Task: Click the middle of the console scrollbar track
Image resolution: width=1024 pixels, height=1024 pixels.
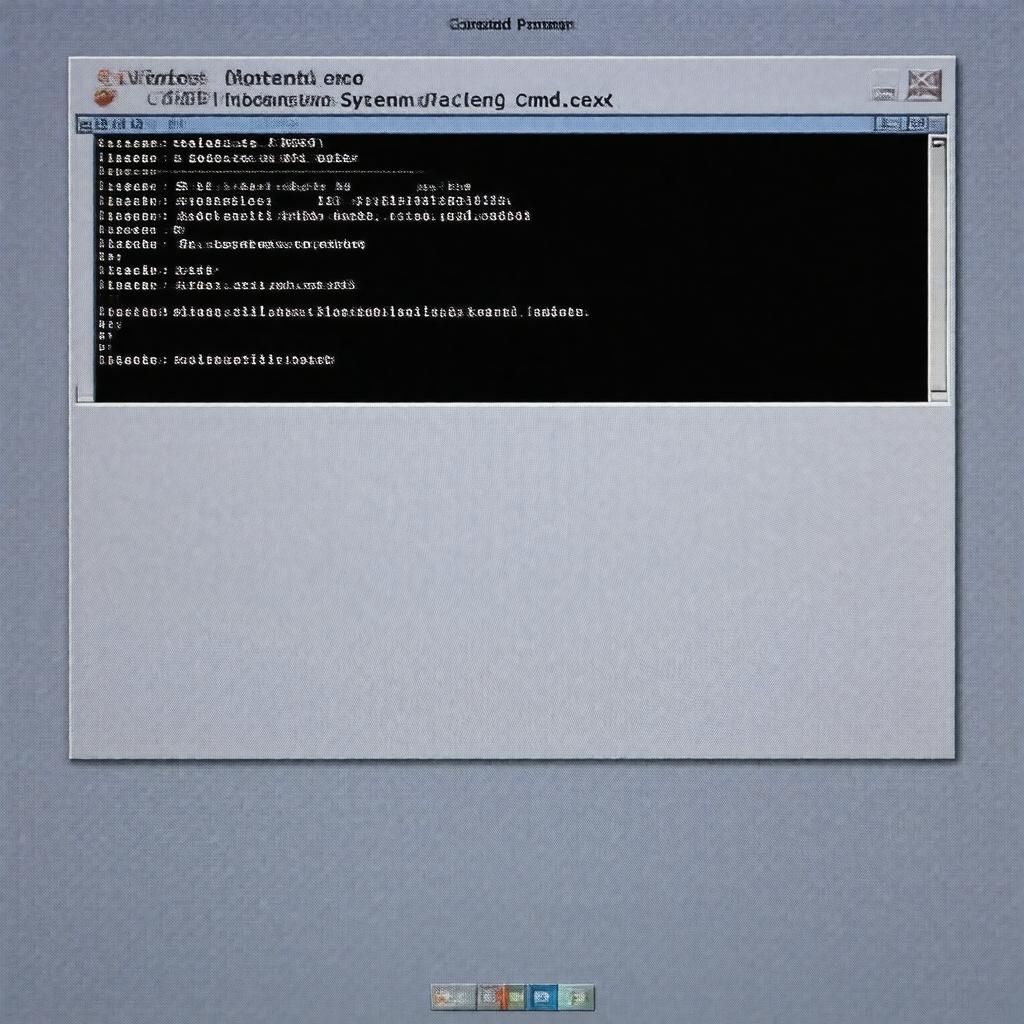Action: (938, 268)
